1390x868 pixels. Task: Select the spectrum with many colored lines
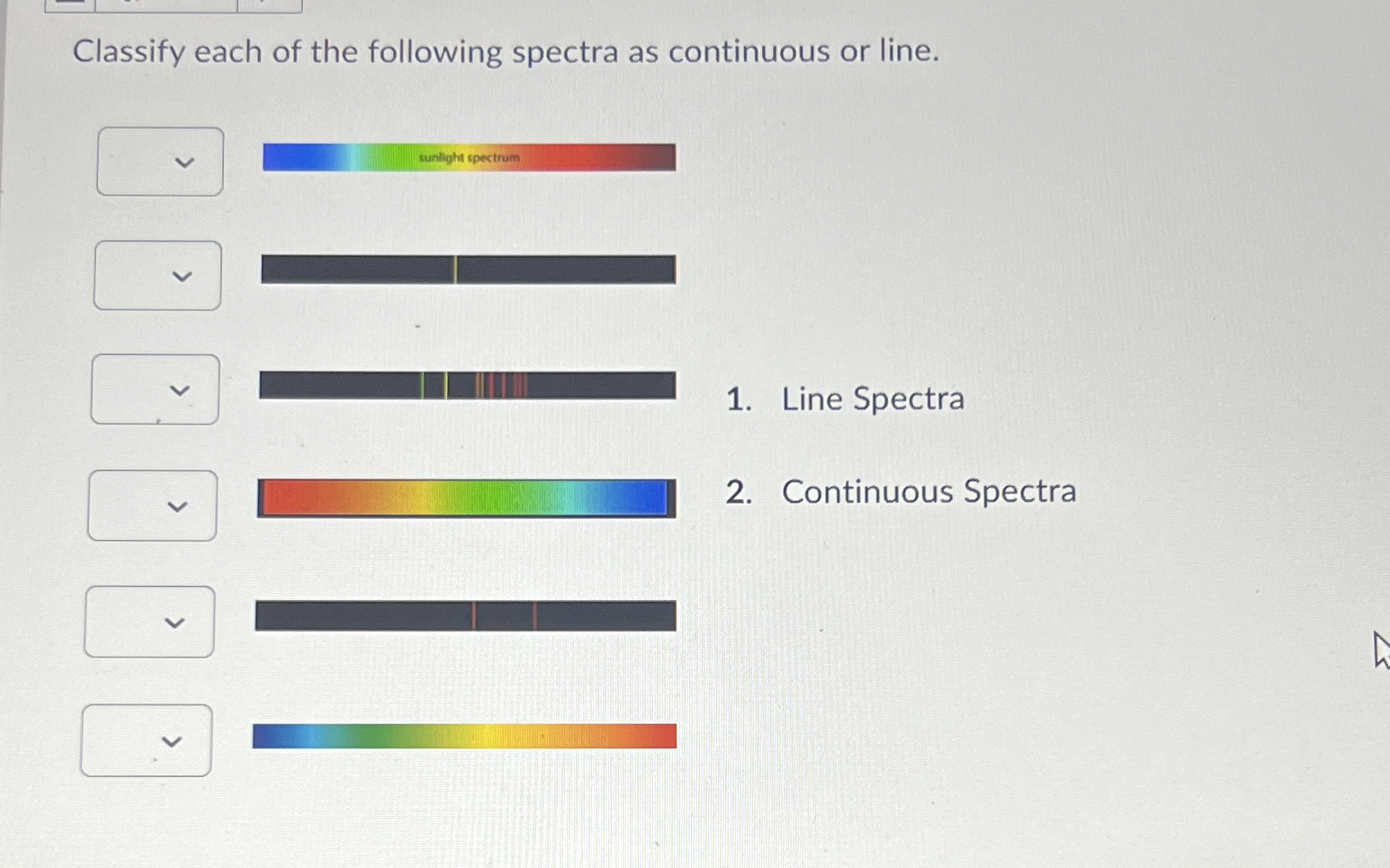[467, 386]
